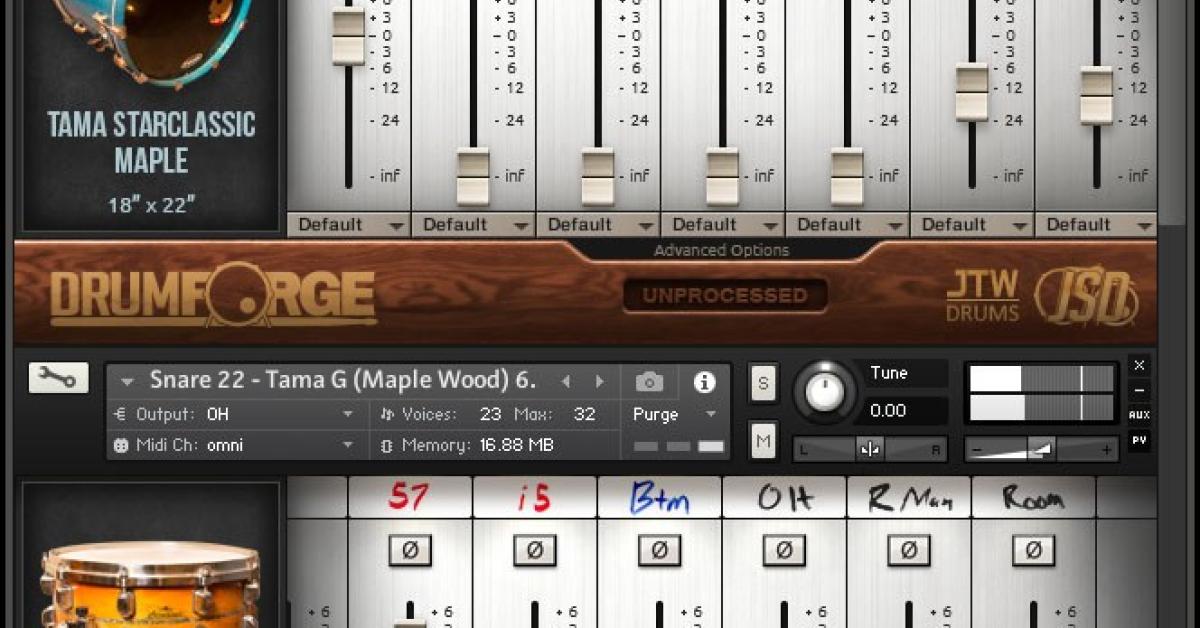Solo the Snare 22 instrument
This screenshot has width=1200, height=628.
pos(764,383)
